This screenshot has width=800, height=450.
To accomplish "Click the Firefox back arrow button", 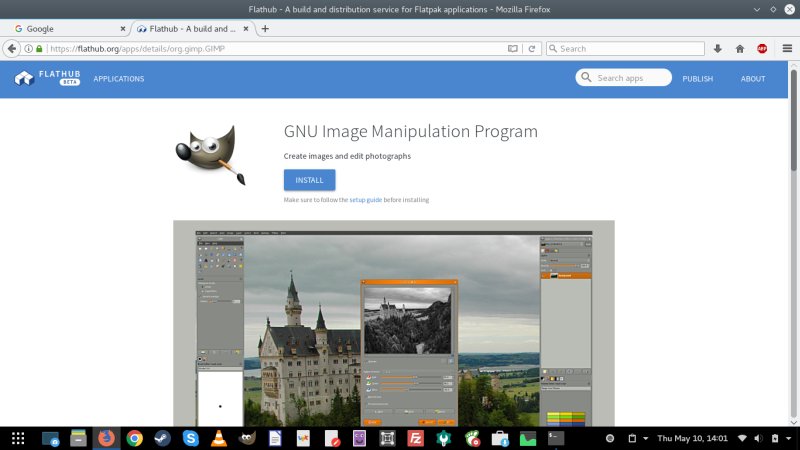I will 11,48.
